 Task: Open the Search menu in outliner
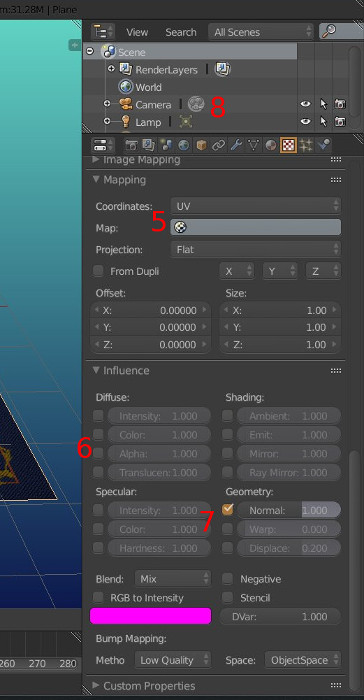181,32
